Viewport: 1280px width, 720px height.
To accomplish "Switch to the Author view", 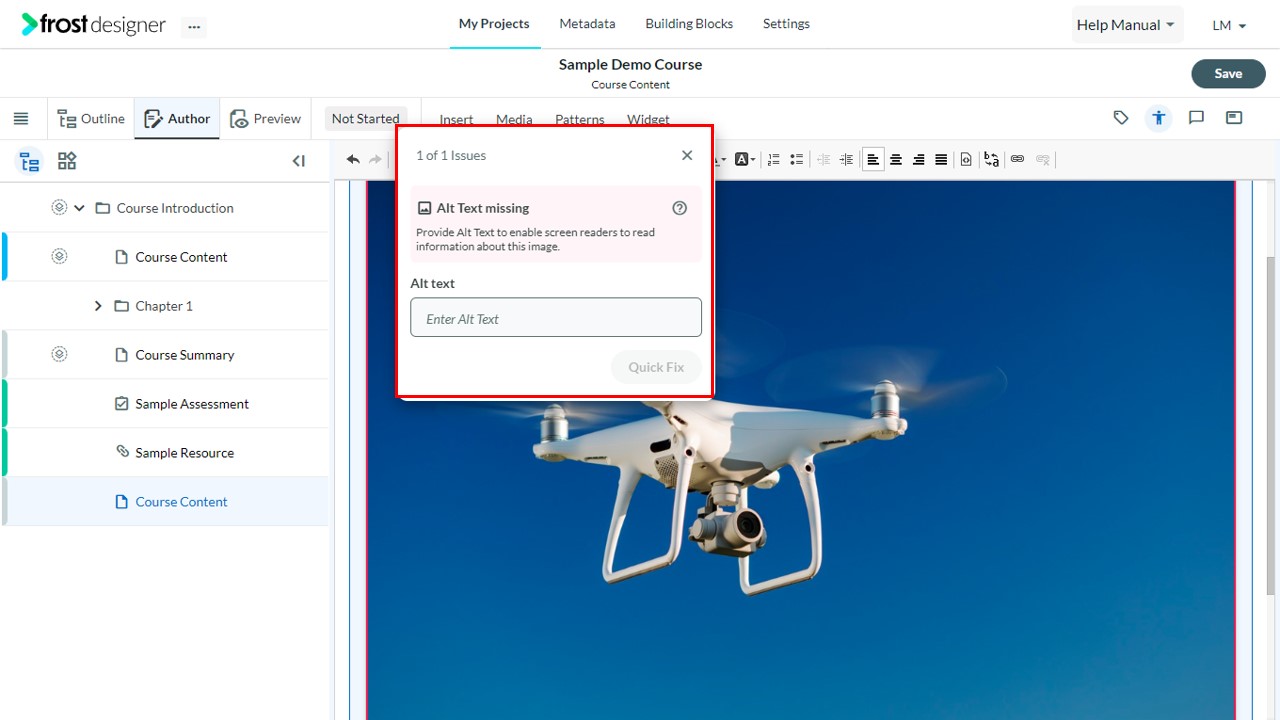I will point(177,118).
